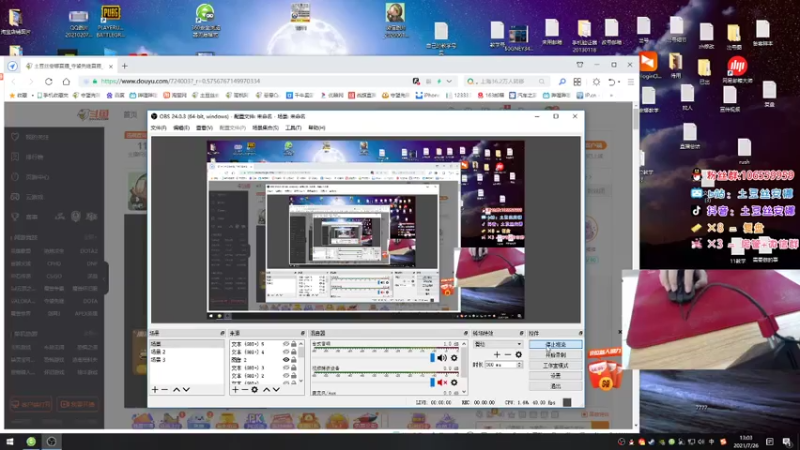Open the browser hamburger main menu
Screen dimensions: 800x450
[631, 82]
